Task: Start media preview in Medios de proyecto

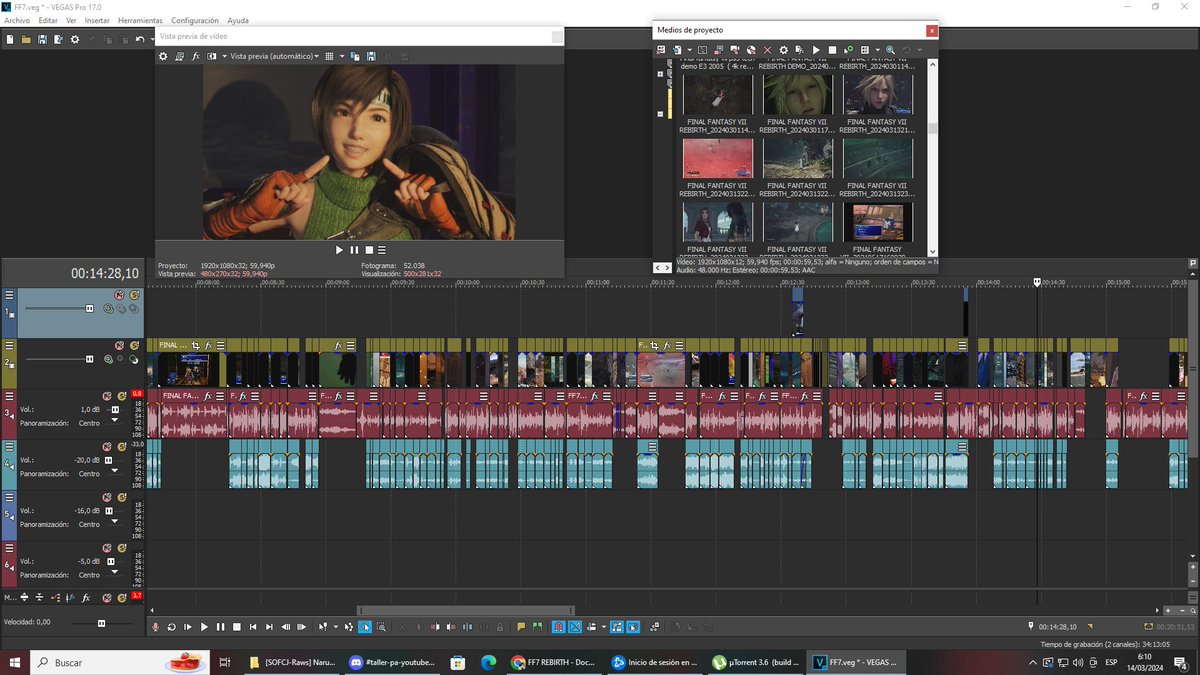Action: (x=816, y=50)
